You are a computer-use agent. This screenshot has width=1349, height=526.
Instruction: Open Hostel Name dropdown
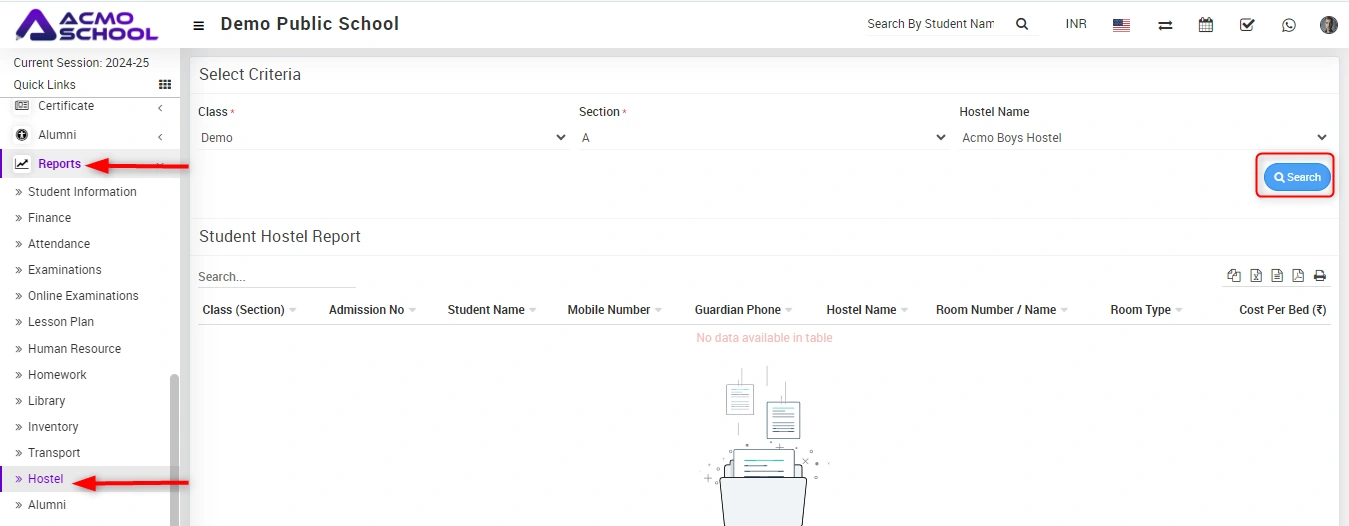(1144, 138)
